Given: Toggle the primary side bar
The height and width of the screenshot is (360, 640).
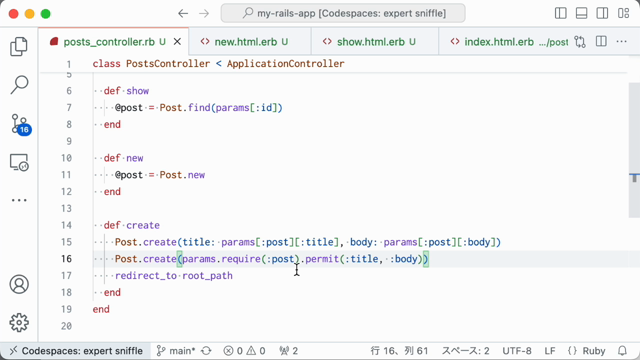Looking at the screenshot, I should [x=560, y=13].
